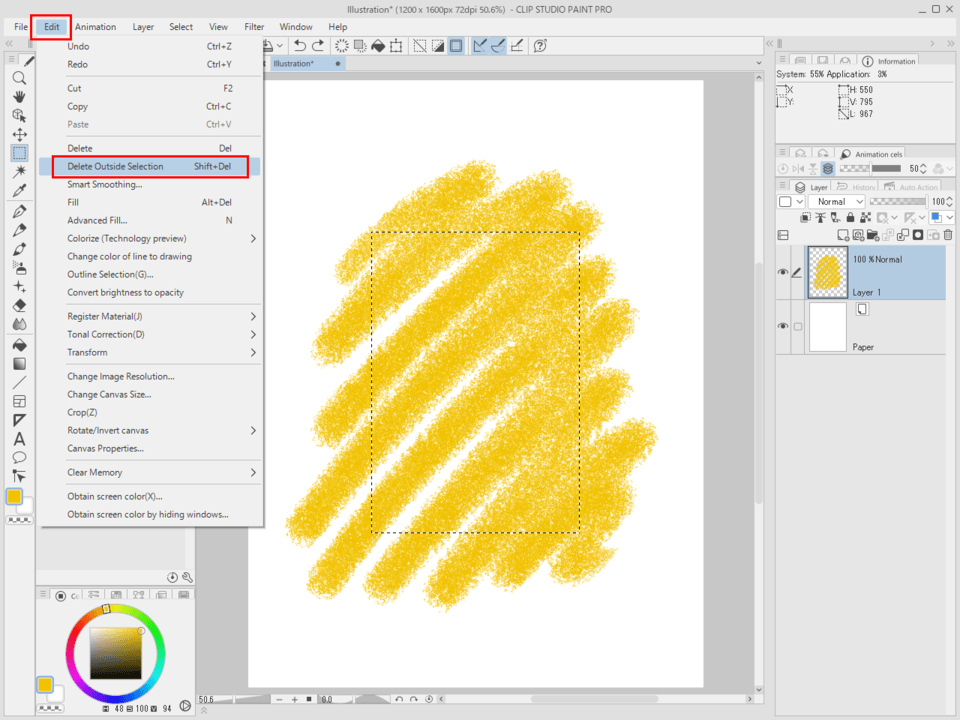Delete layer using trash can icon
Screen dimensions: 960x720
tap(948, 235)
